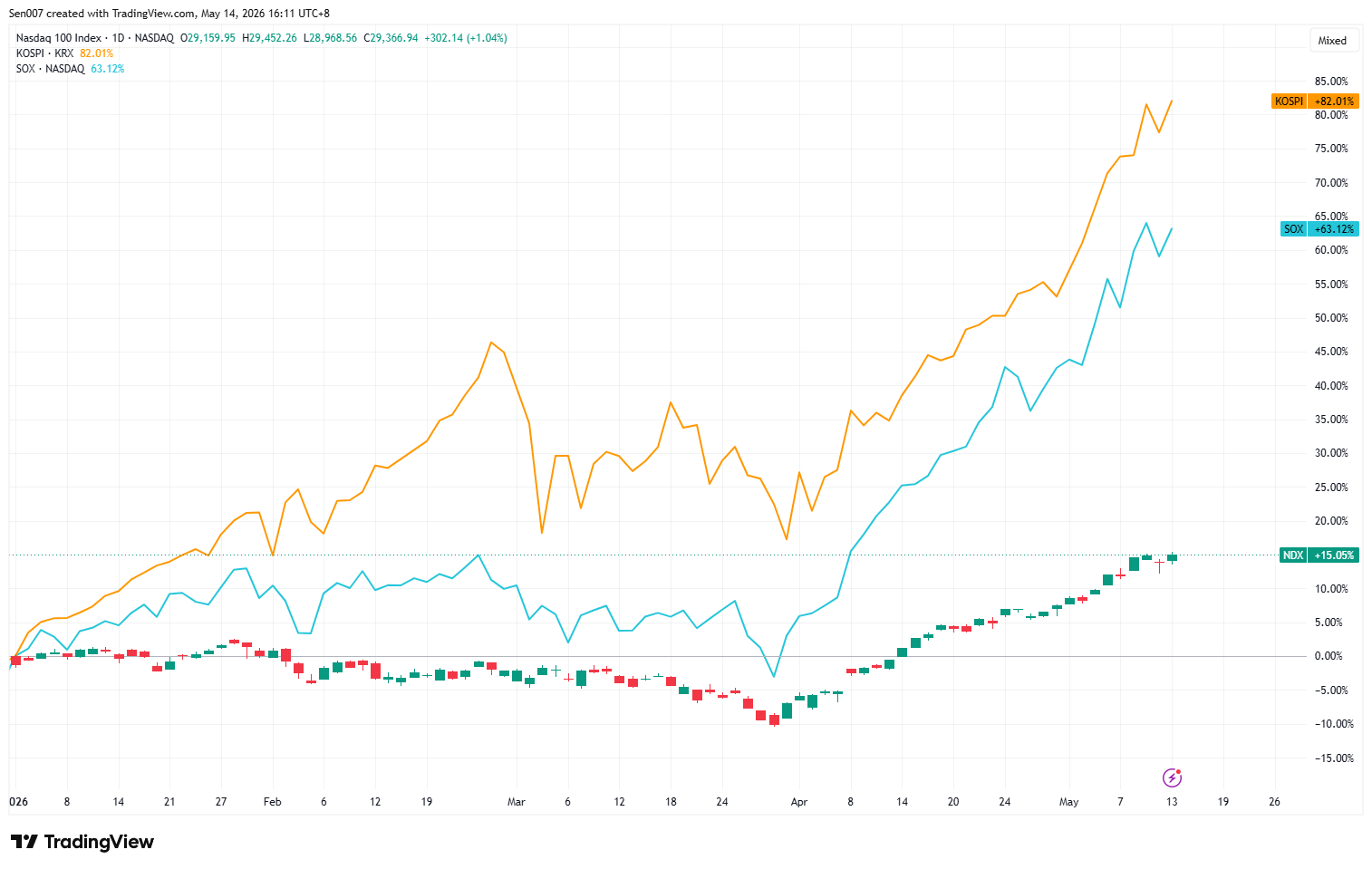
Task: Click the Apr date label on time axis
Action: [798, 802]
